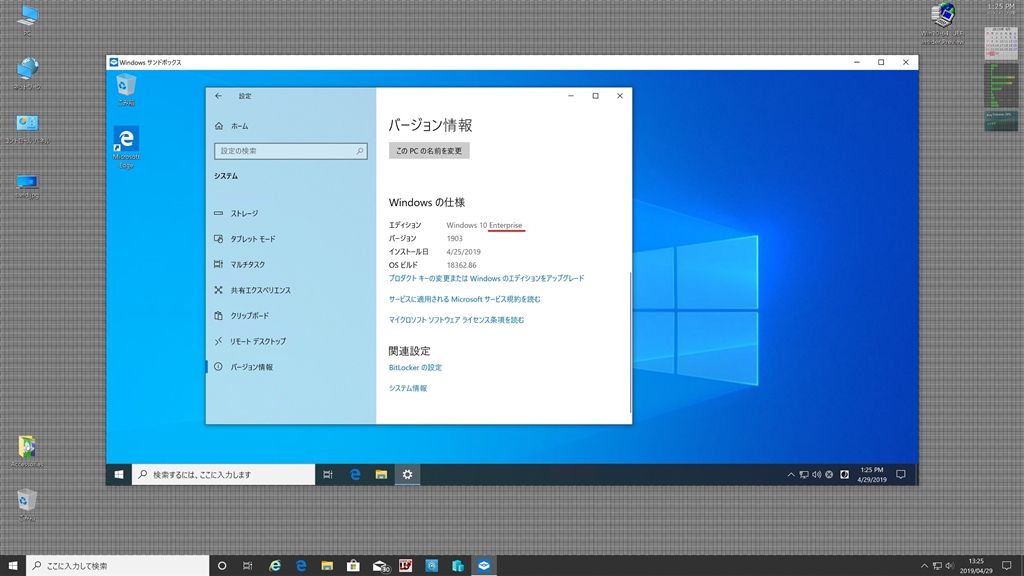
Task: Click the Windows サンドボックス title bar icon
Action: pos(114,62)
